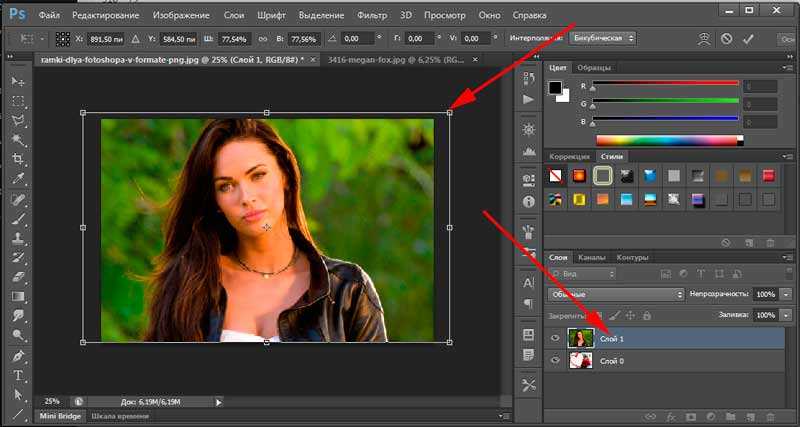The width and height of the screenshot is (800, 427).
Task: Select the Crop tool
Action: [x=18, y=159]
